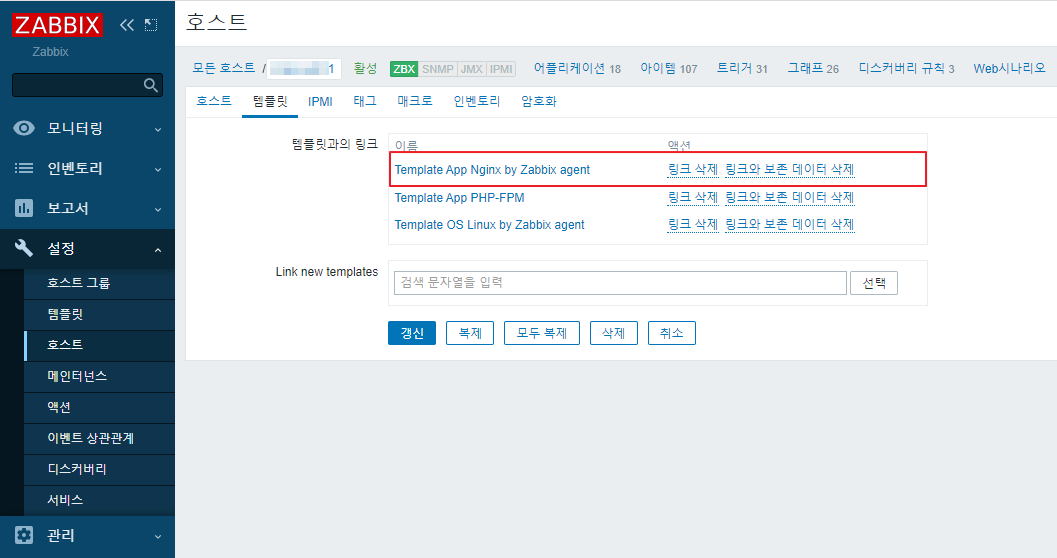1057x558 pixels.
Task: Click the JMX availability badge
Action: 472,69
